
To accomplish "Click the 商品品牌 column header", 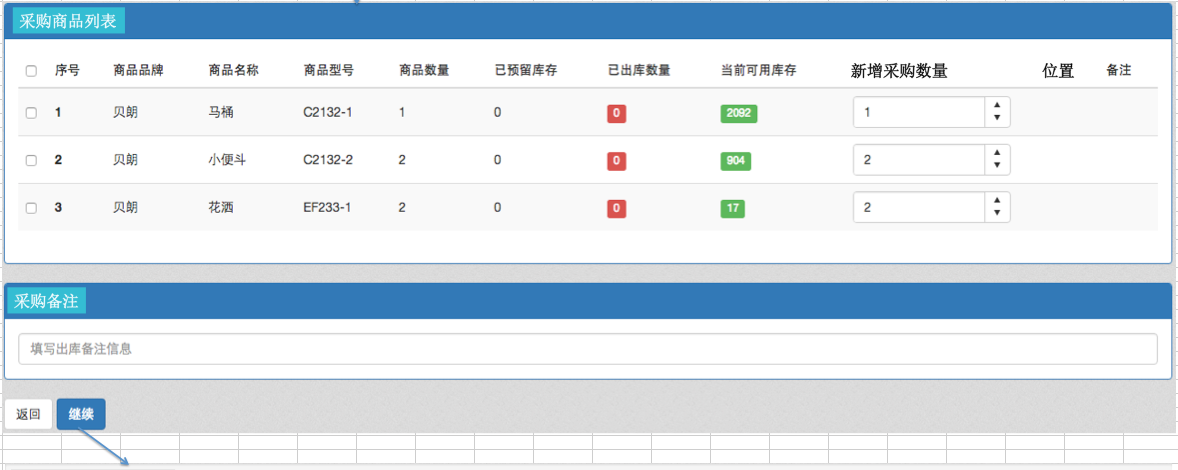I will coord(138,71).
